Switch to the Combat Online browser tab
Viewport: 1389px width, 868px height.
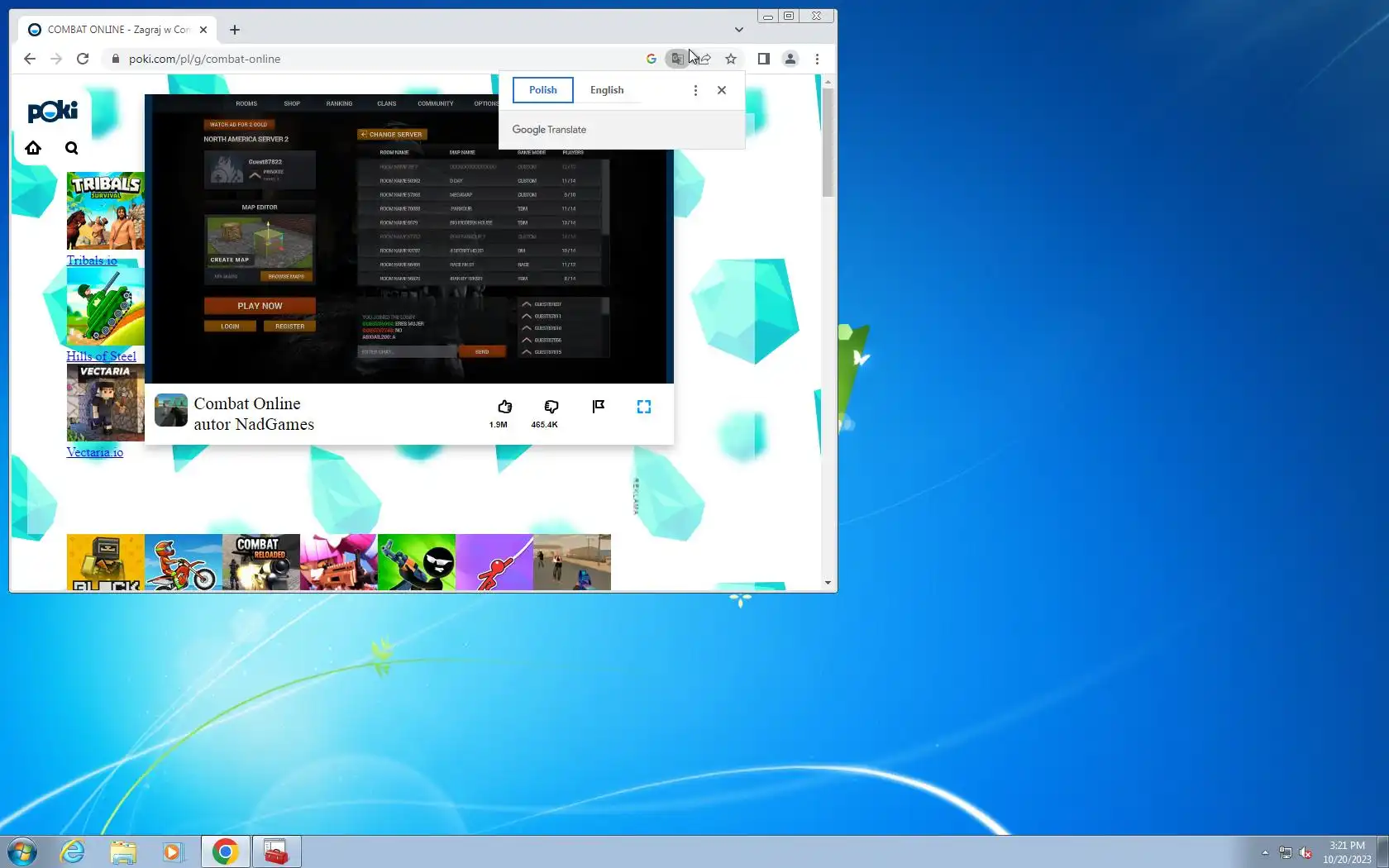click(117, 30)
